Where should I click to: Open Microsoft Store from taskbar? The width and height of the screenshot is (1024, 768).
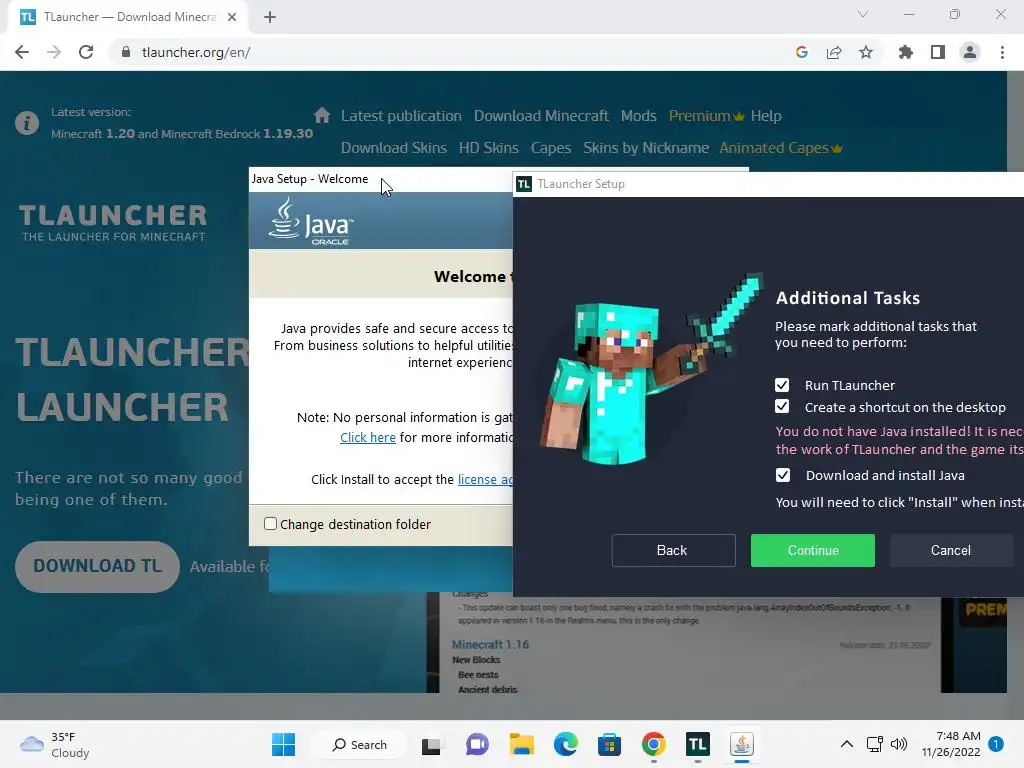click(609, 744)
